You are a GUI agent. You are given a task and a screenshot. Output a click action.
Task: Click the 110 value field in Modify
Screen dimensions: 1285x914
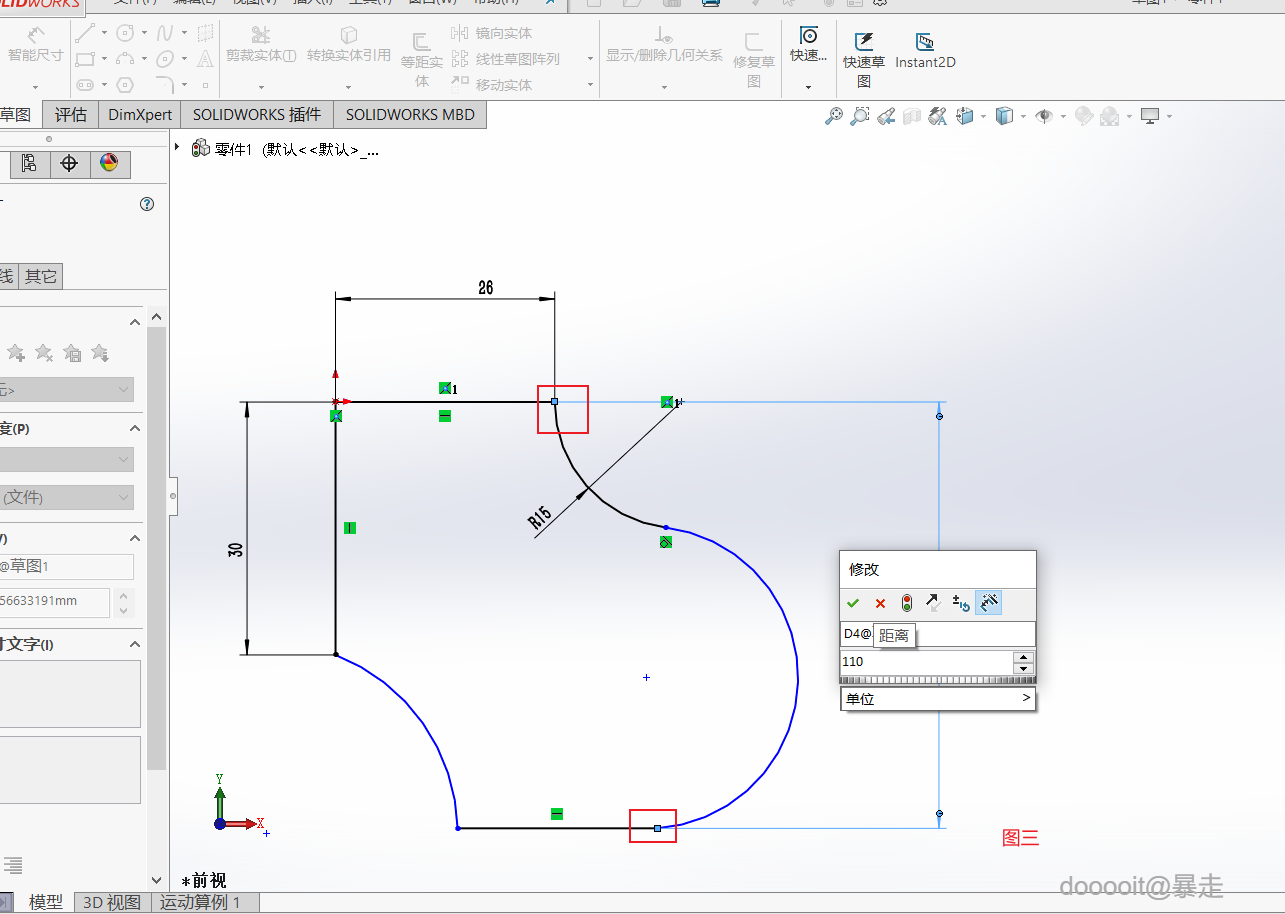926,662
